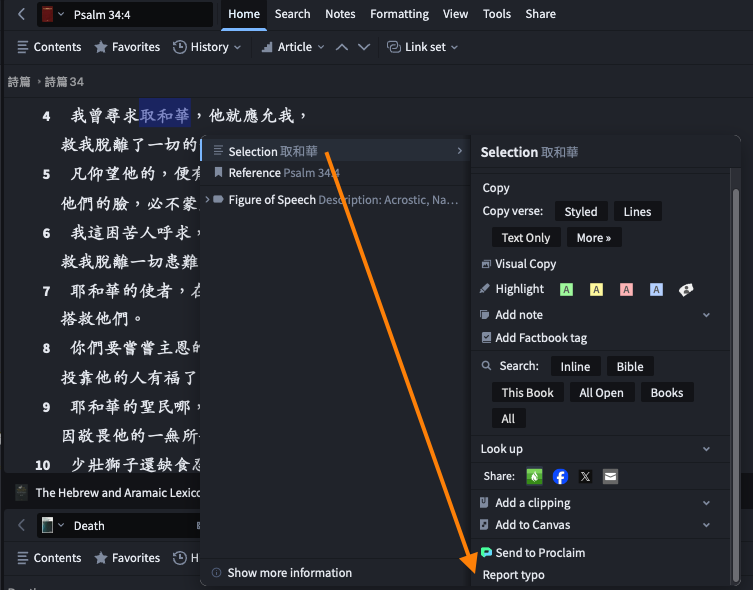Click Report typo
753x590 pixels.
click(513, 575)
